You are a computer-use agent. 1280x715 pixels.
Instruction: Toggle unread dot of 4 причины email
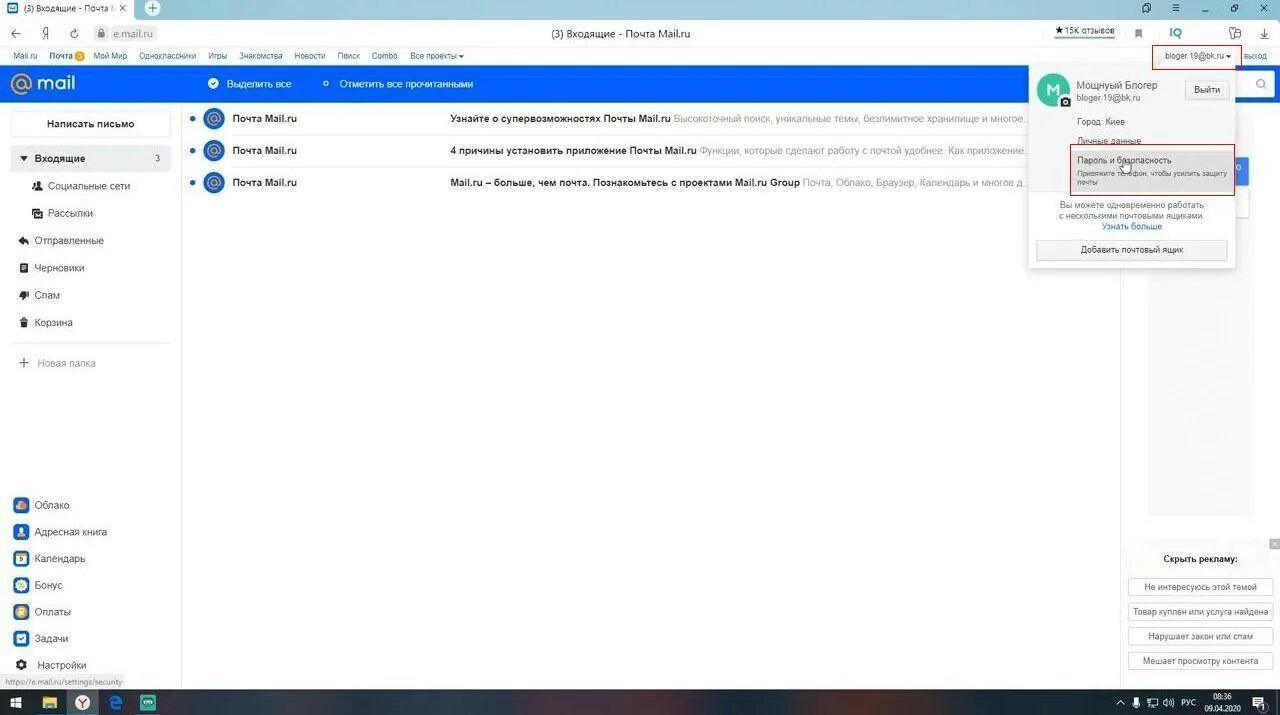[x=192, y=151]
